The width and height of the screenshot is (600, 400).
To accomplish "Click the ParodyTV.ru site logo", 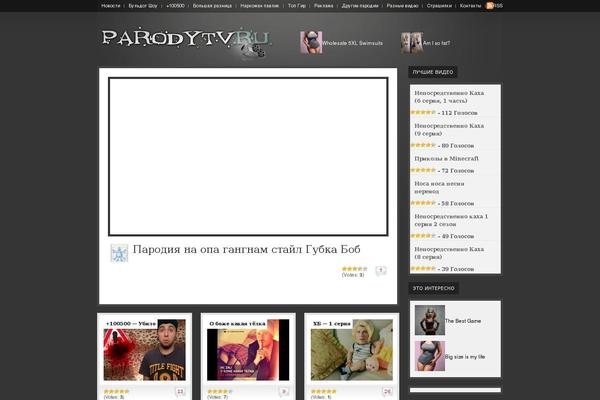I will point(187,42).
